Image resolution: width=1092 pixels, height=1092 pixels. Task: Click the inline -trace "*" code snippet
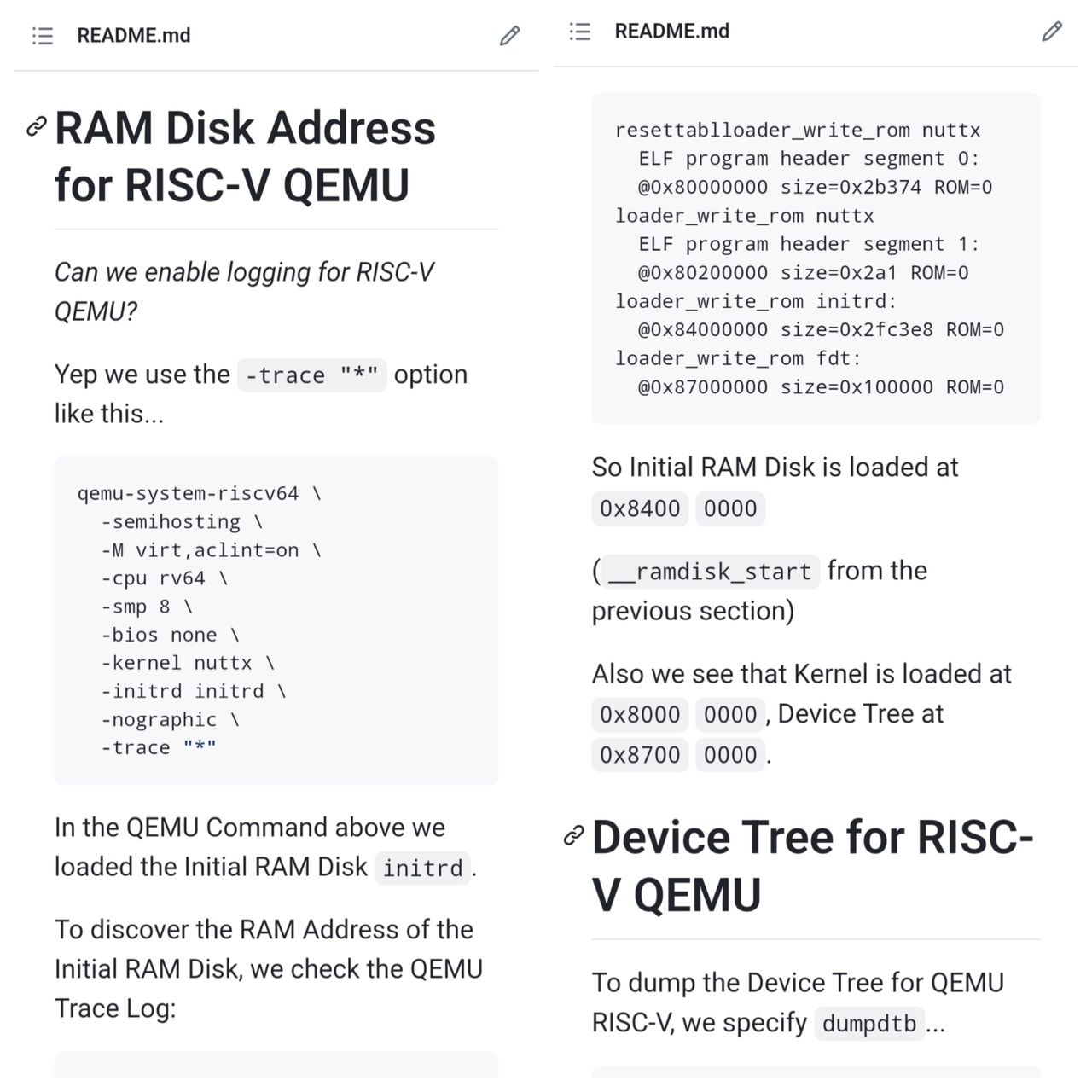311,375
